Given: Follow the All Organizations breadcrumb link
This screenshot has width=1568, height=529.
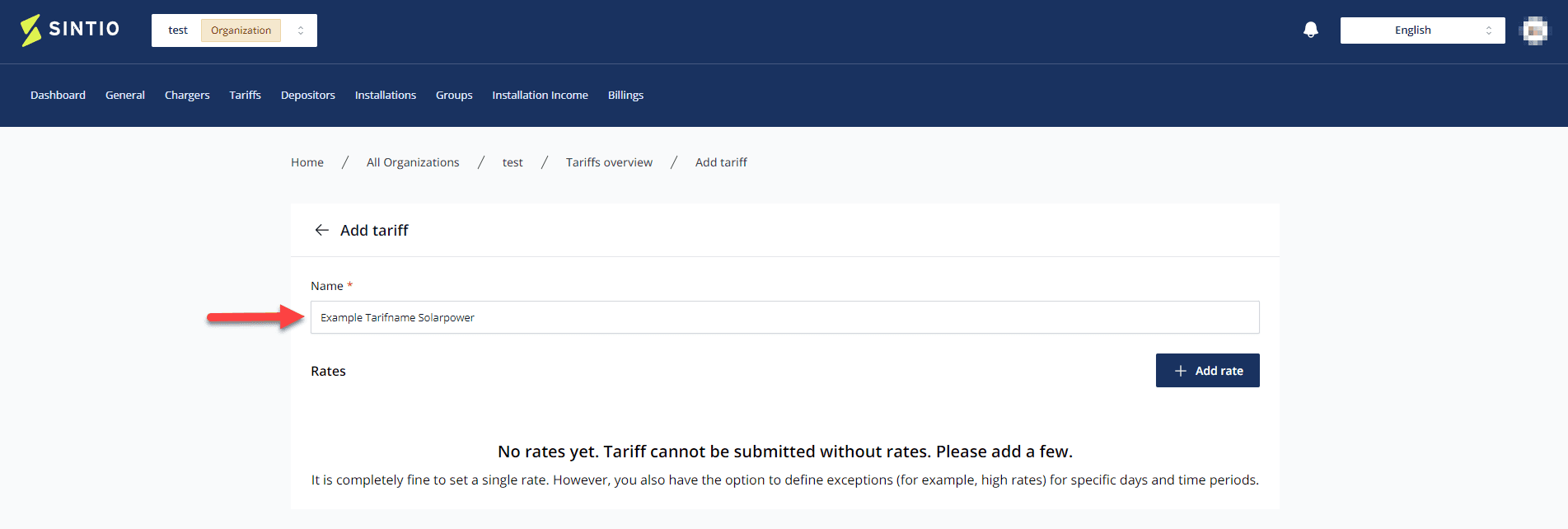Looking at the screenshot, I should tap(413, 162).
